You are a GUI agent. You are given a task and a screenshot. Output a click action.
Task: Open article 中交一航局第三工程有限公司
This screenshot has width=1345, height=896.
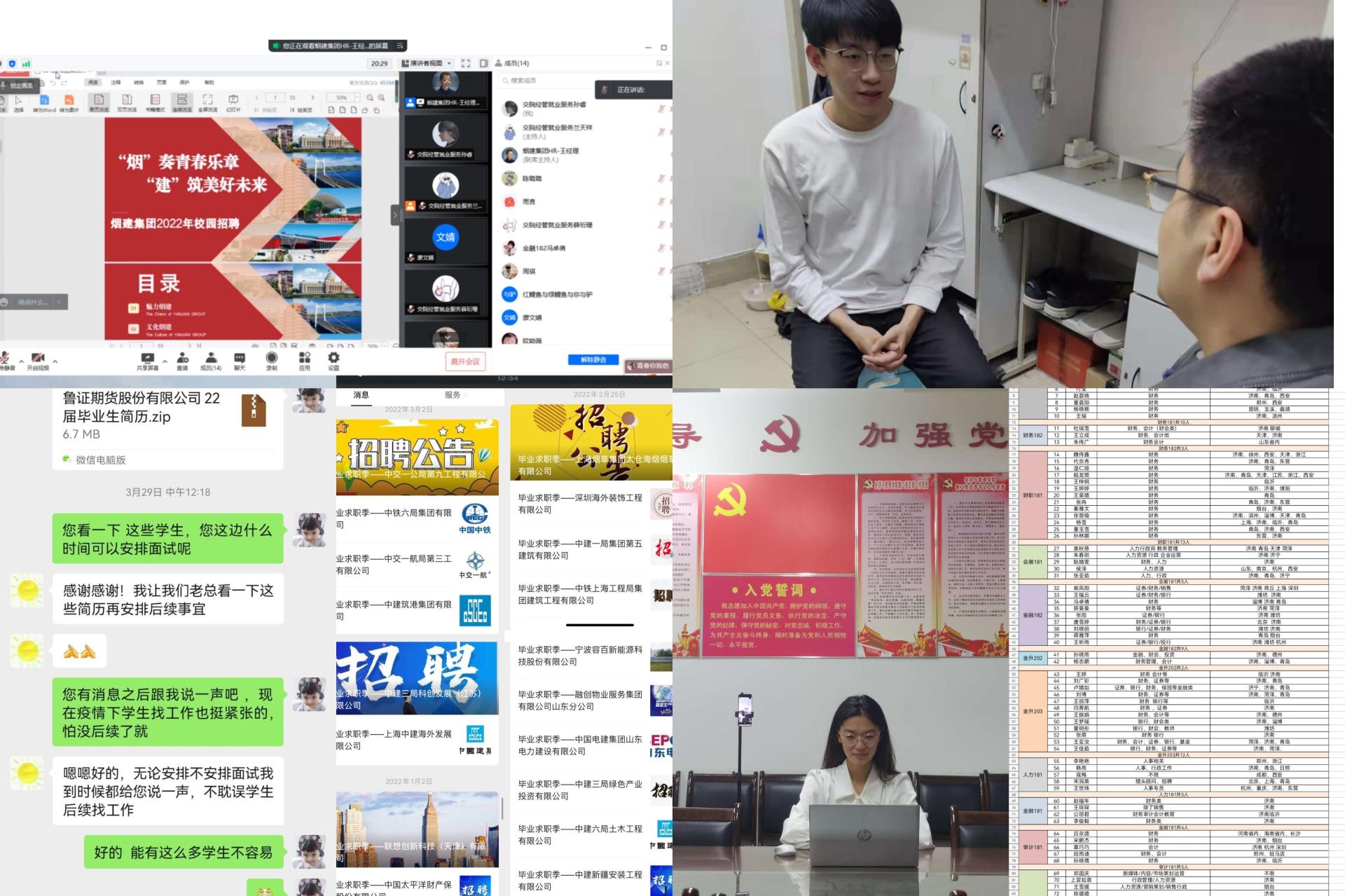point(416,565)
